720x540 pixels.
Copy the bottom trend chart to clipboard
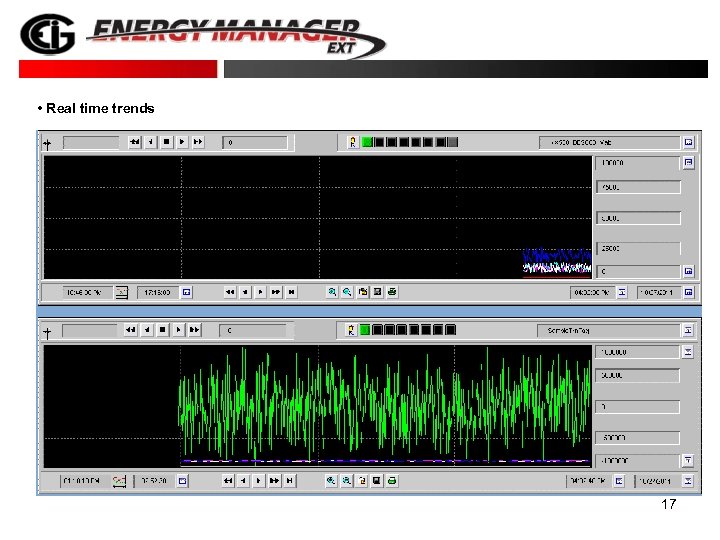pos(362,481)
